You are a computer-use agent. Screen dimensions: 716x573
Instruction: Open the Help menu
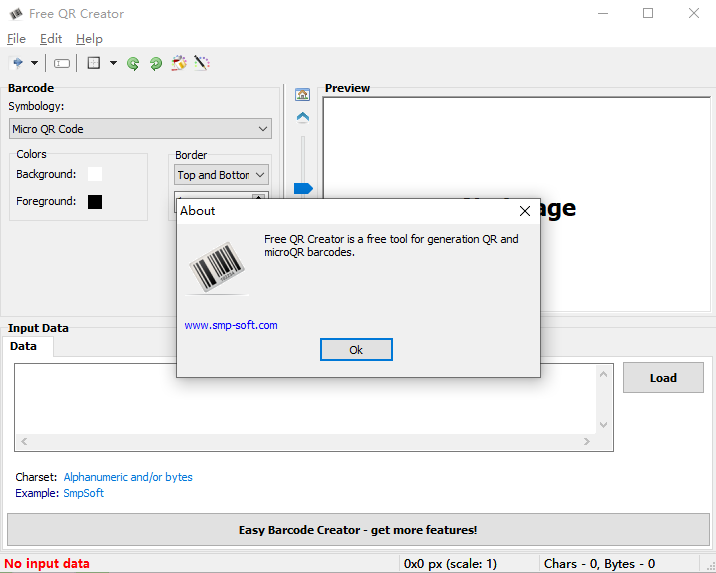tap(89, 39)
